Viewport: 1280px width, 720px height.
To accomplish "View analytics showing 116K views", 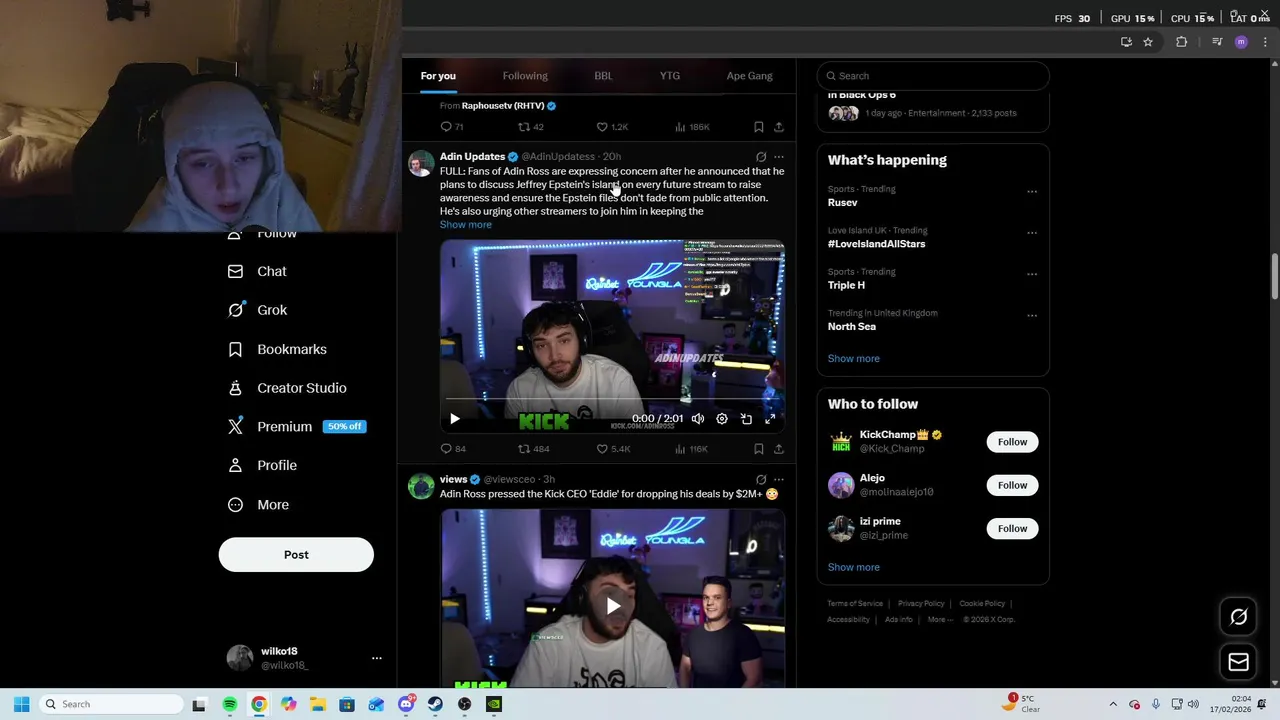I will pyautogui.click(x=692, y=449).
